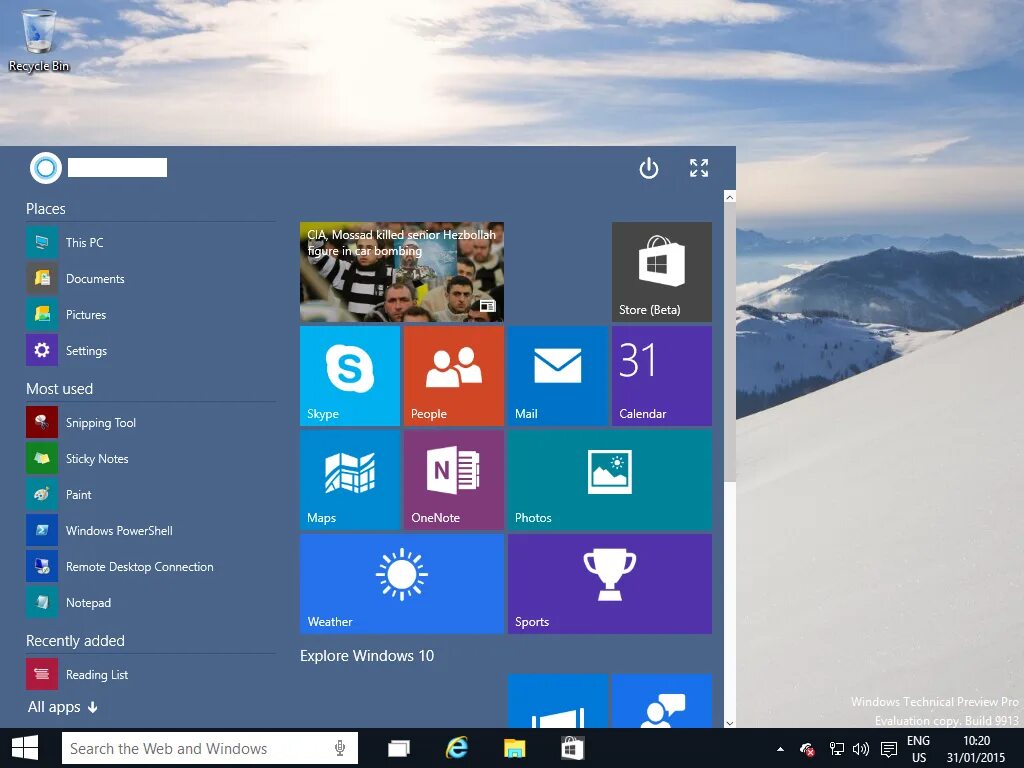Open the Maps tile

349,479
